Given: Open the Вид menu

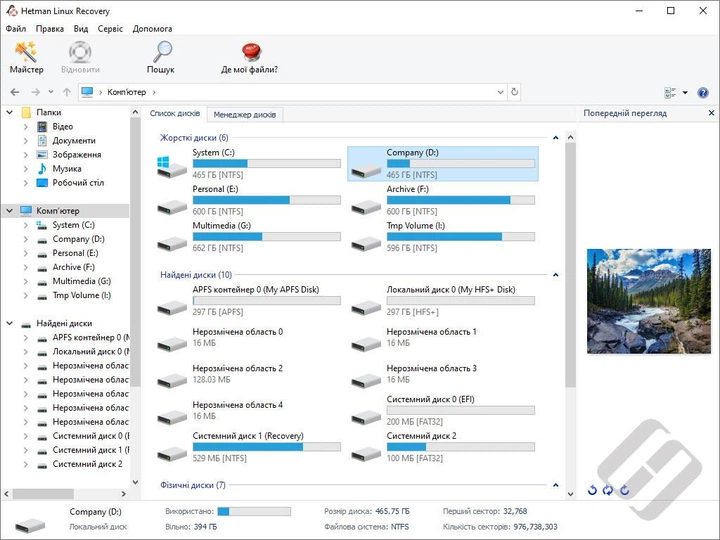Looking at the screenshot, I should point(81,28).
